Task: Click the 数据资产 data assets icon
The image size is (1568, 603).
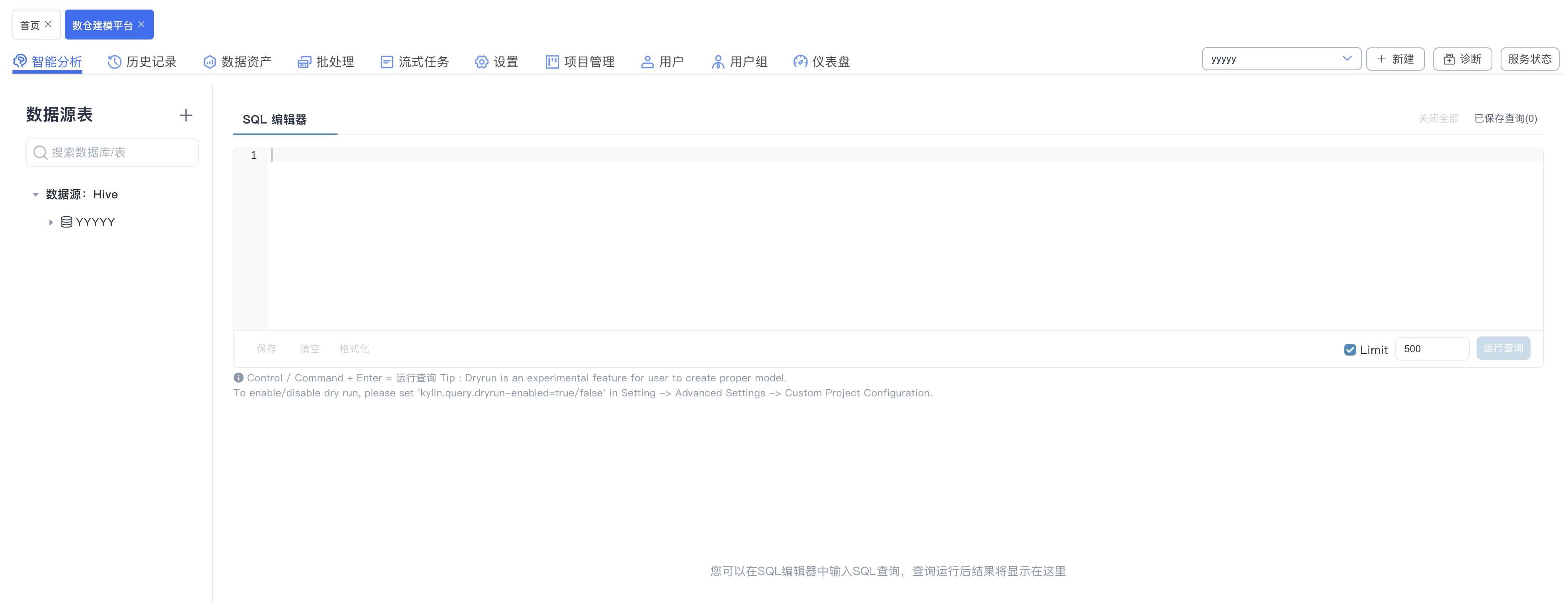Action: [x=210, y=62]
